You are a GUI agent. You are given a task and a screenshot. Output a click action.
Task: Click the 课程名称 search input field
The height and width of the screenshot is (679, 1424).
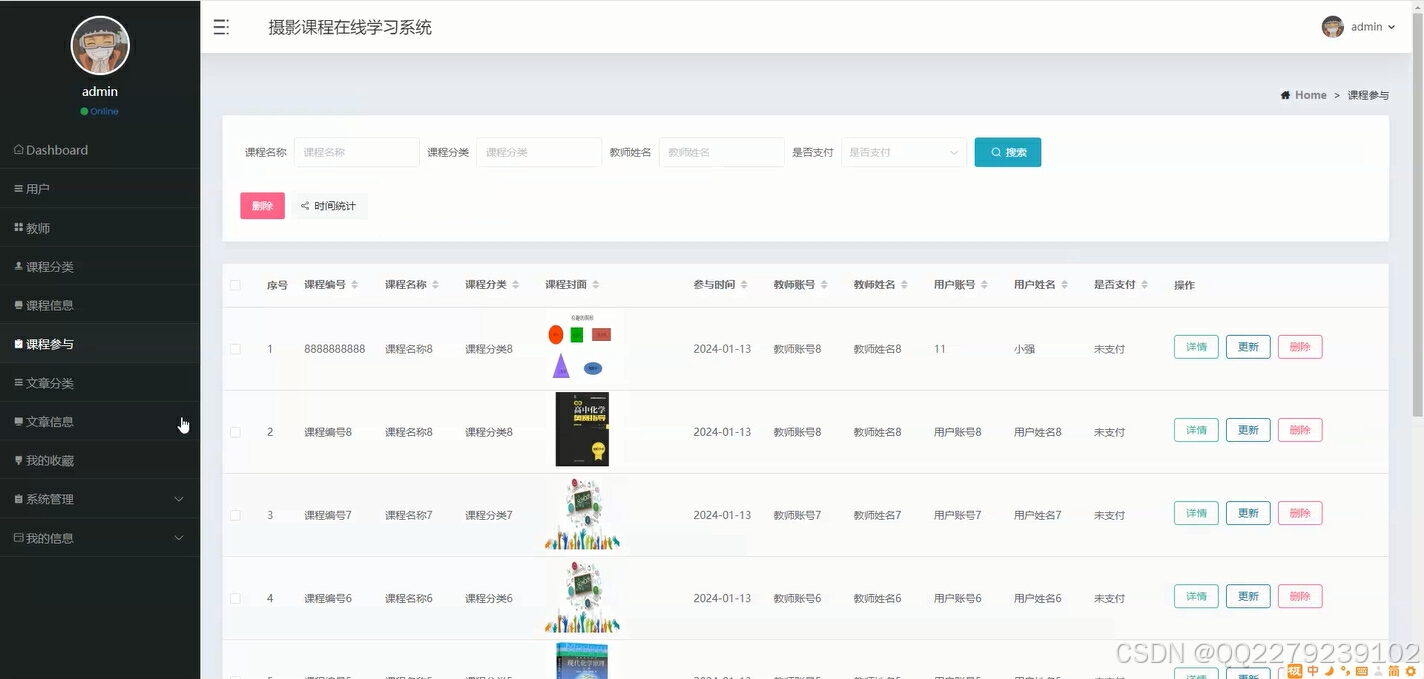356,151
